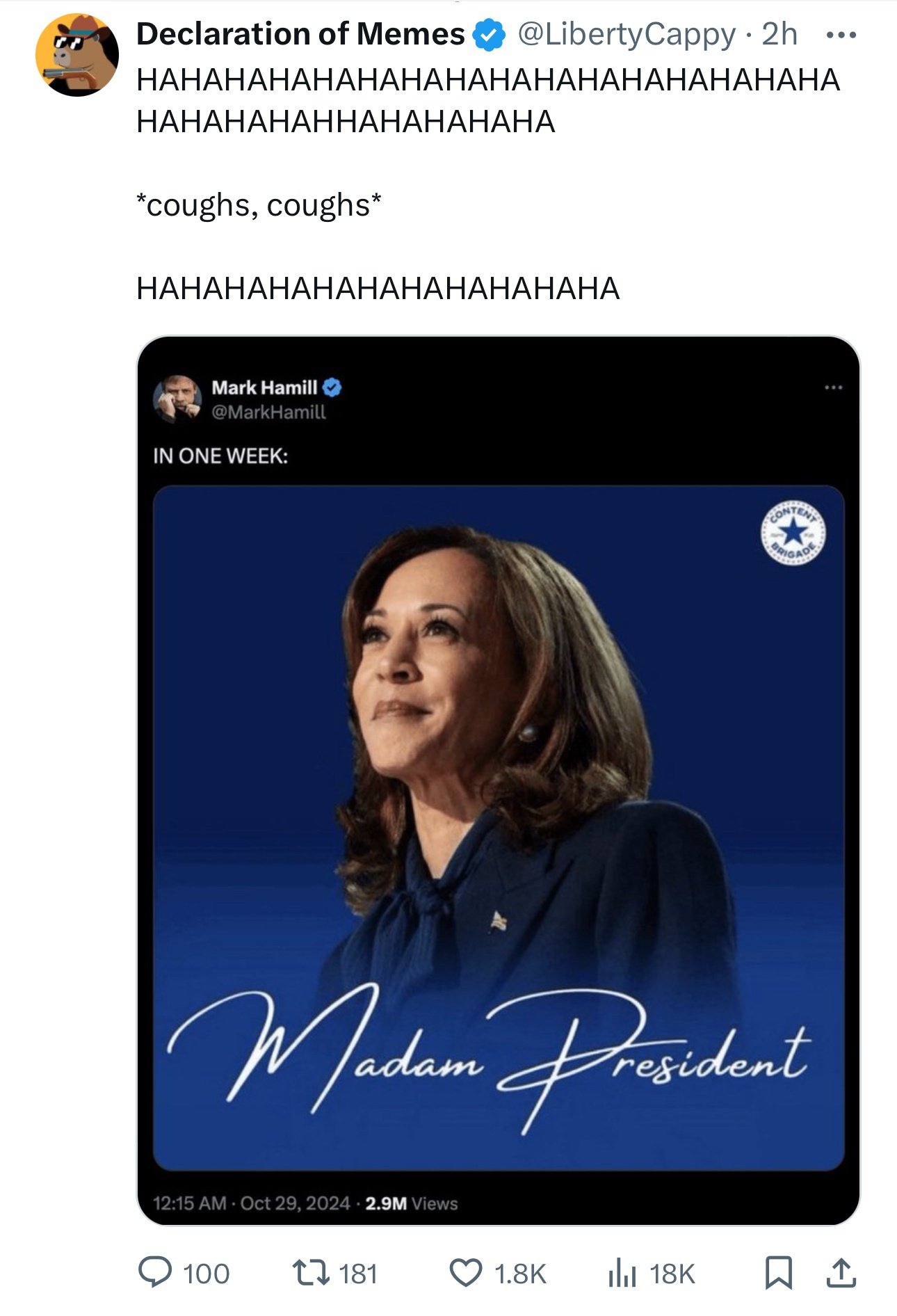The width and height of the screenshot is (897, 1316).
Task: Open the @LibertyCappy handle link
Action: pyautogui.click(x=626, y=35)
